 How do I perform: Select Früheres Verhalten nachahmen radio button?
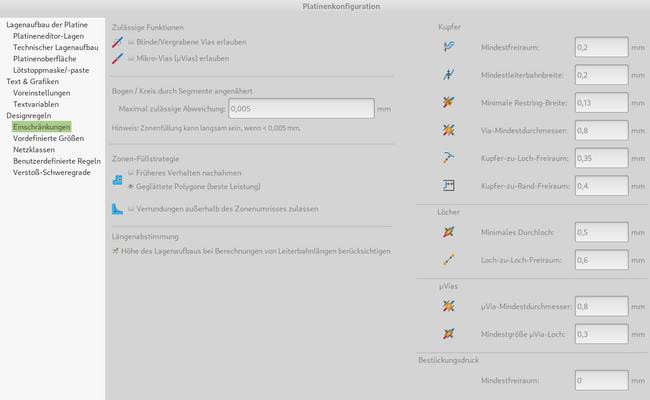[131, 172]
